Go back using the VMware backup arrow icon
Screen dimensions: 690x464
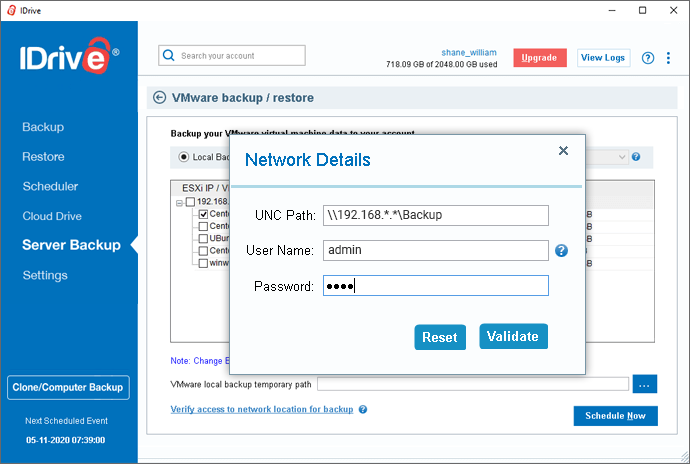pyautogui.click(x=159, y=97)
